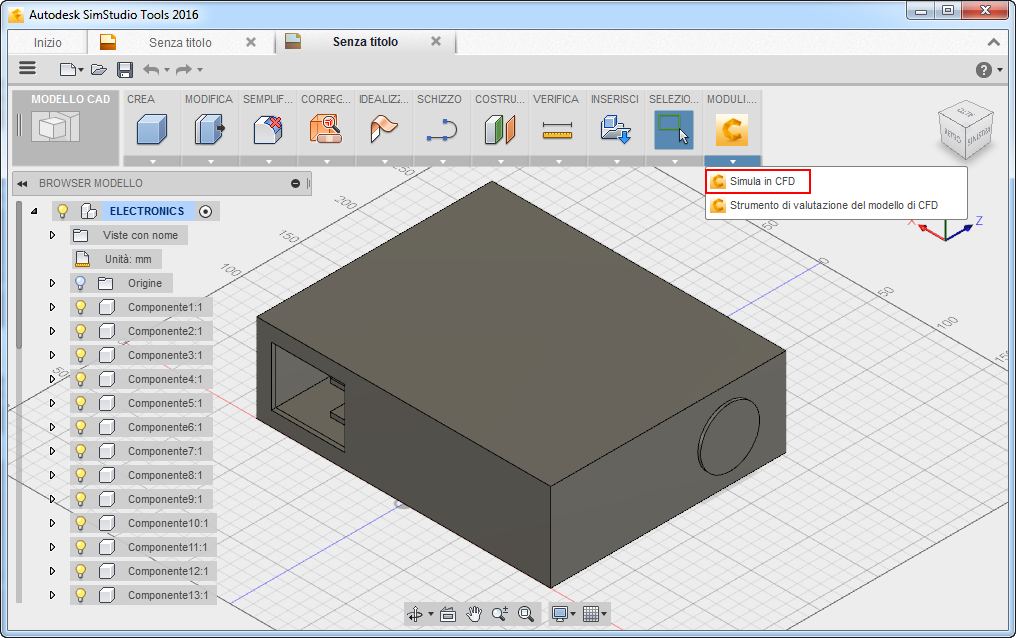Open file using folder icon
The width and height of the screenshot is (1016, 638).
tap(98, 69)
